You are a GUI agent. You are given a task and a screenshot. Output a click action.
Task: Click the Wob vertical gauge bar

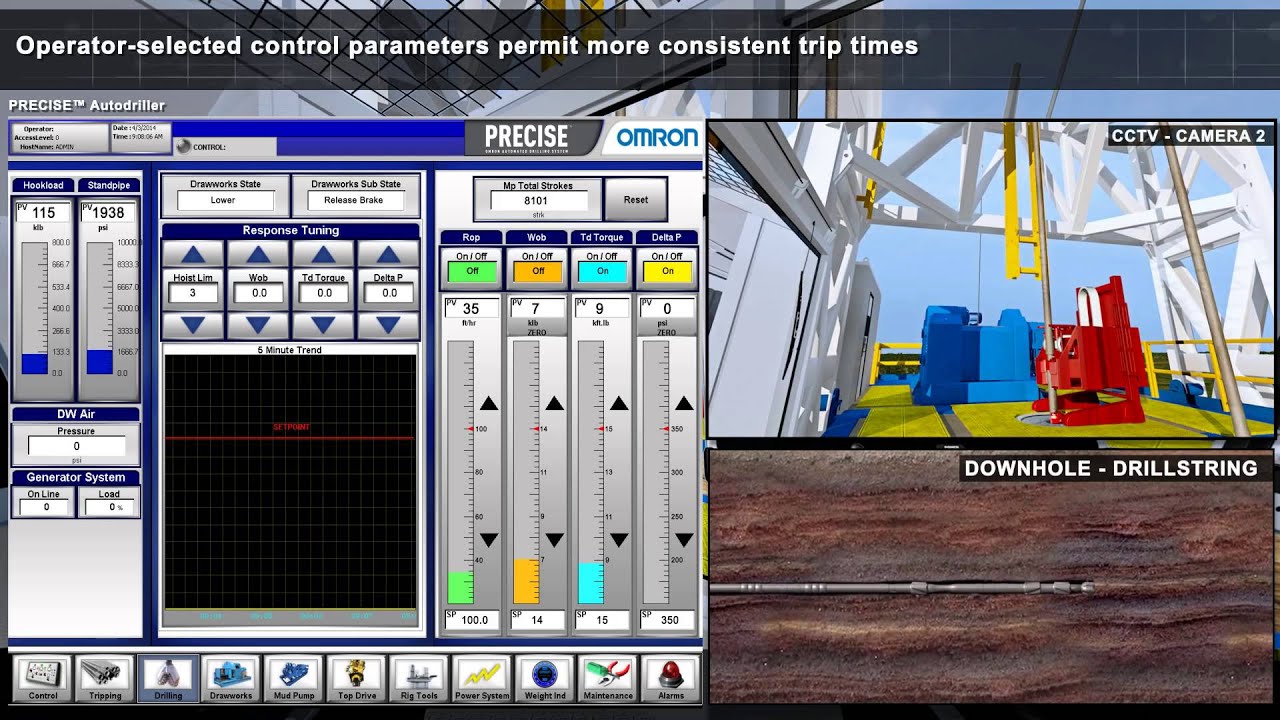click(526, 472)
